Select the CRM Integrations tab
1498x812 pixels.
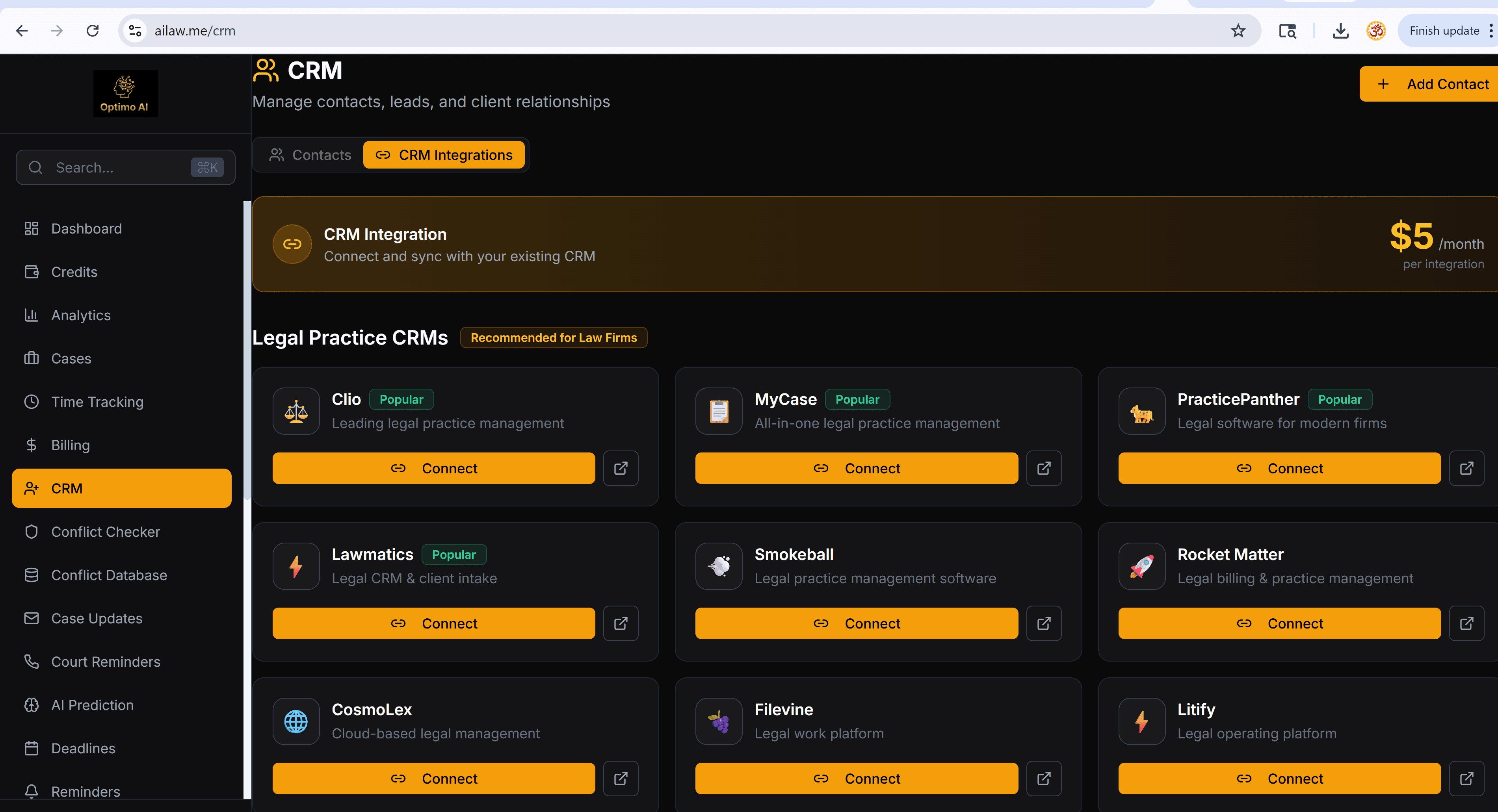pos(444,155)
